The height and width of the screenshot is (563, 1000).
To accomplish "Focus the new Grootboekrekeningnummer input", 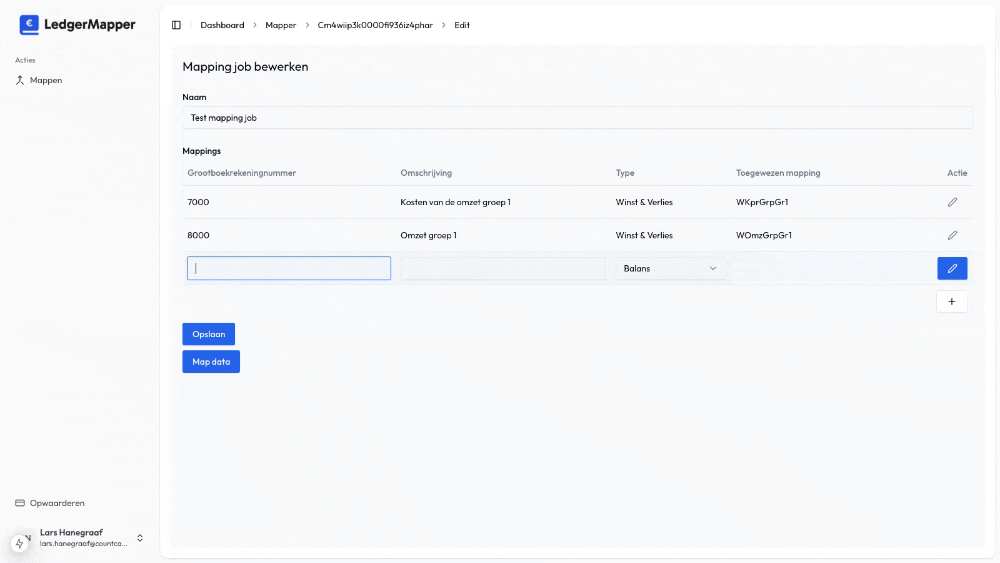I will coord(289,268).
